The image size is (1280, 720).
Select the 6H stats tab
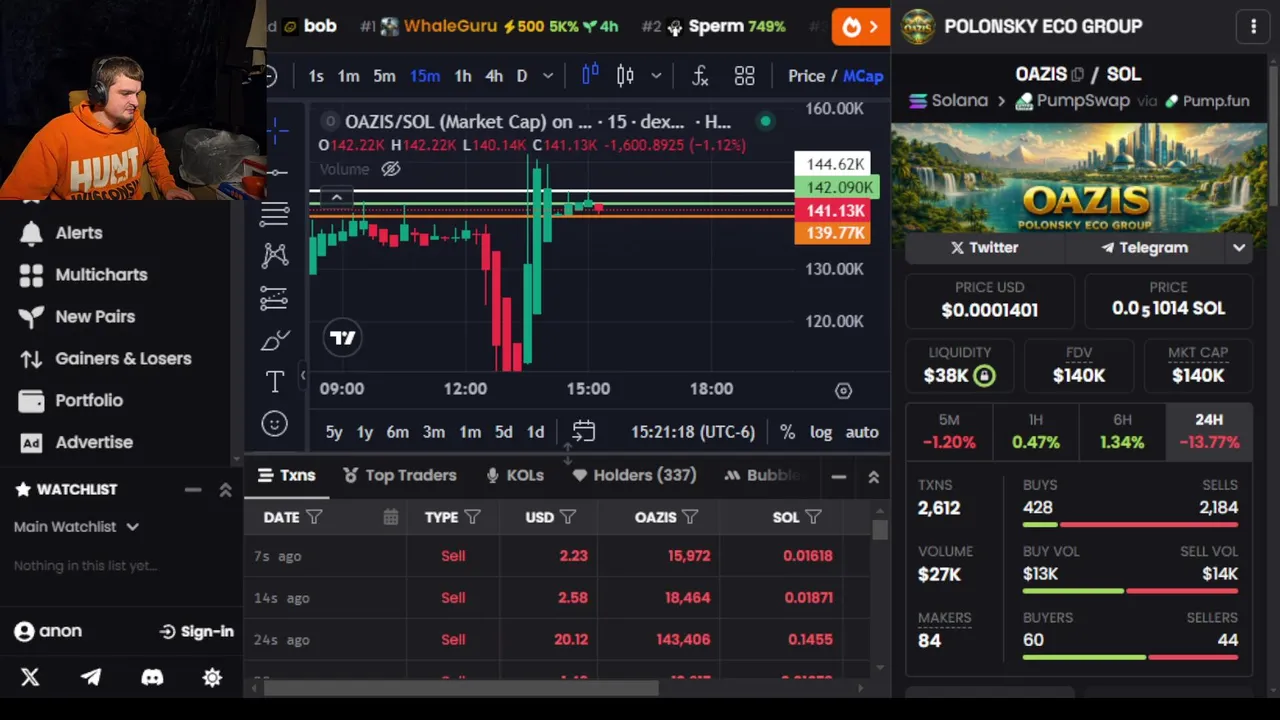tap(1122, 431)
